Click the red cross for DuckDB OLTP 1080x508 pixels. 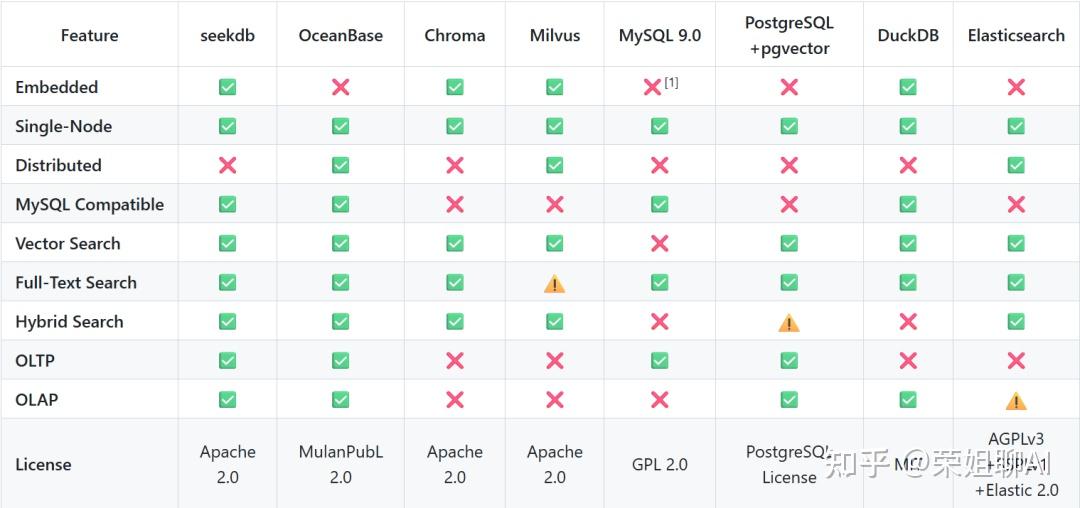[908, 360]
